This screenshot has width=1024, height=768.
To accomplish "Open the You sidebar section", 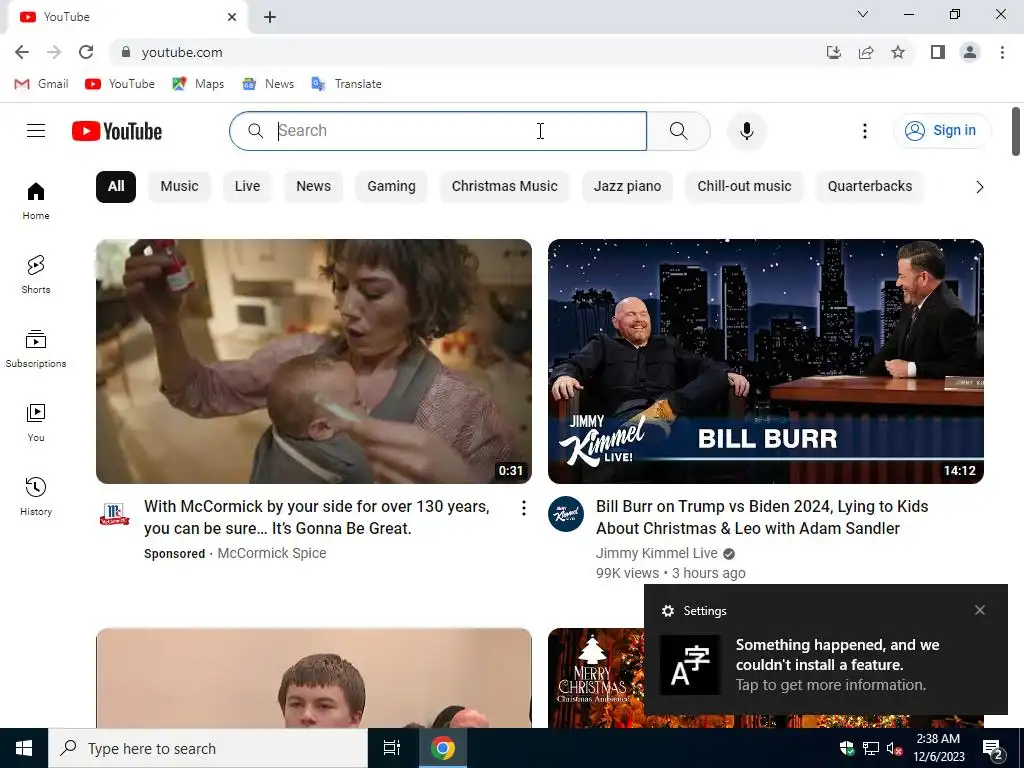I will tap(36, 423).
